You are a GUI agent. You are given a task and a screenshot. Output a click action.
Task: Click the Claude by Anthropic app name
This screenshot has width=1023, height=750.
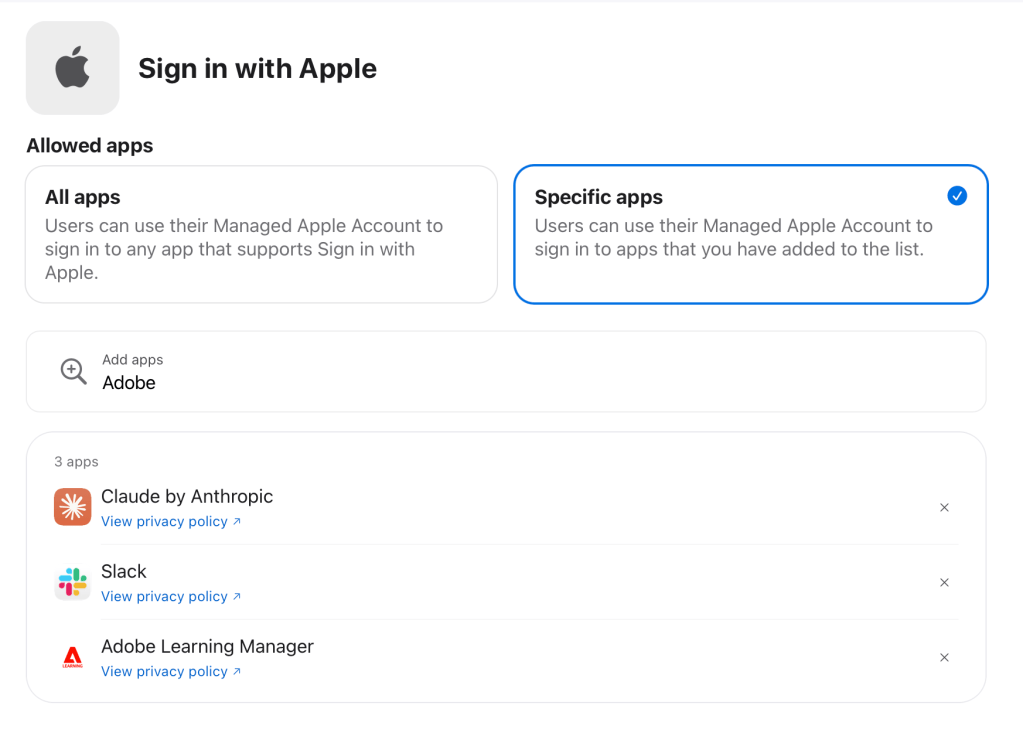pyautogui.click(x=187, y=496)
